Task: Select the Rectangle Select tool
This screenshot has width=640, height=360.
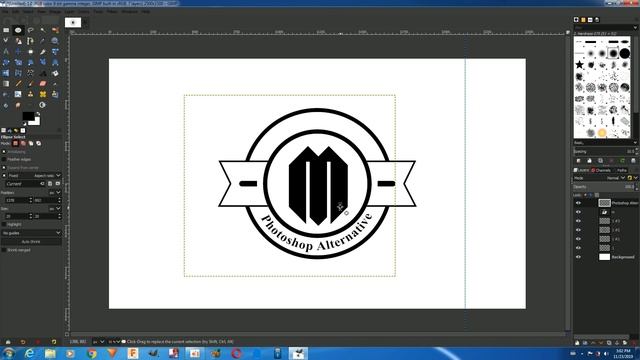Action: tap(6, 30)
